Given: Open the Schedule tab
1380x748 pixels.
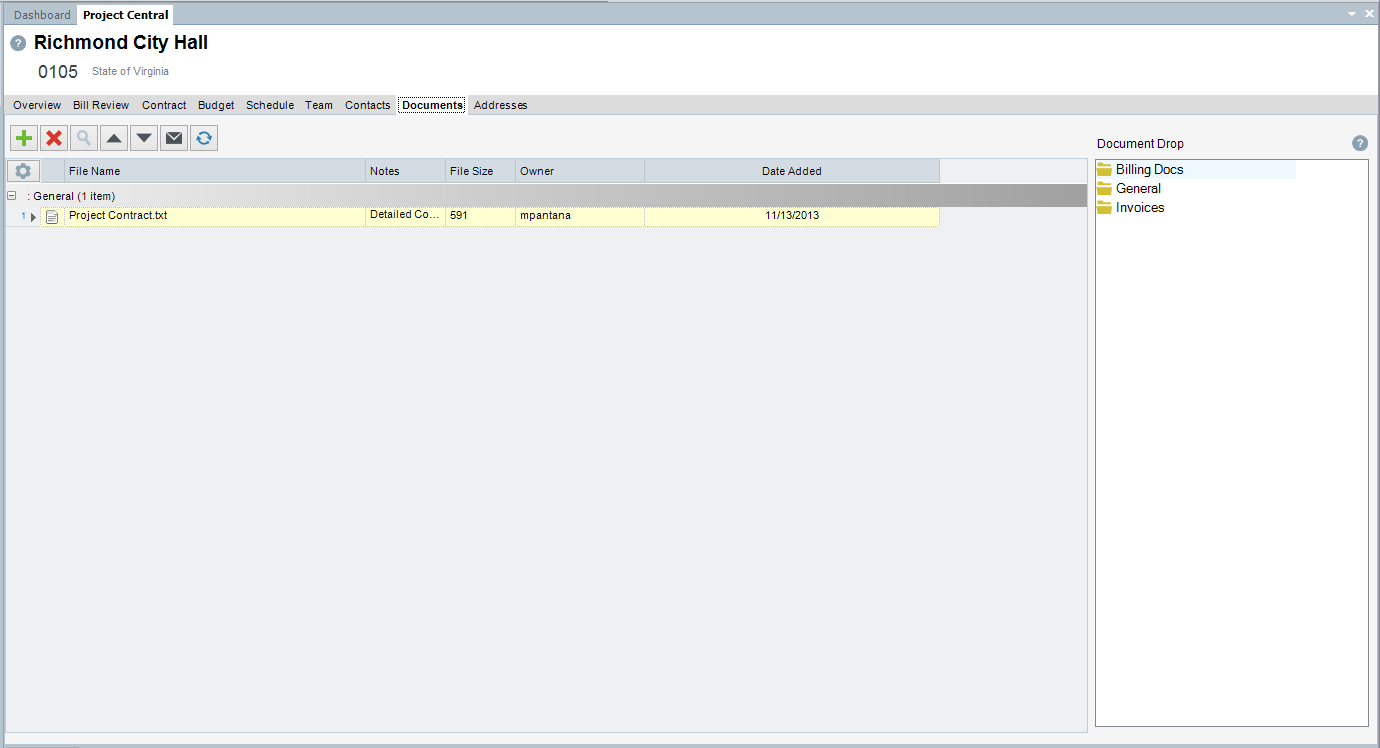Looking at the screenshot, I should (x=270, y=105).
